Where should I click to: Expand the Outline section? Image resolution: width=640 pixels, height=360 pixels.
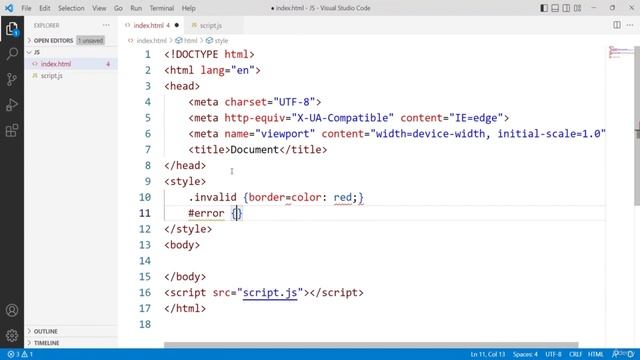pos(71,331)
